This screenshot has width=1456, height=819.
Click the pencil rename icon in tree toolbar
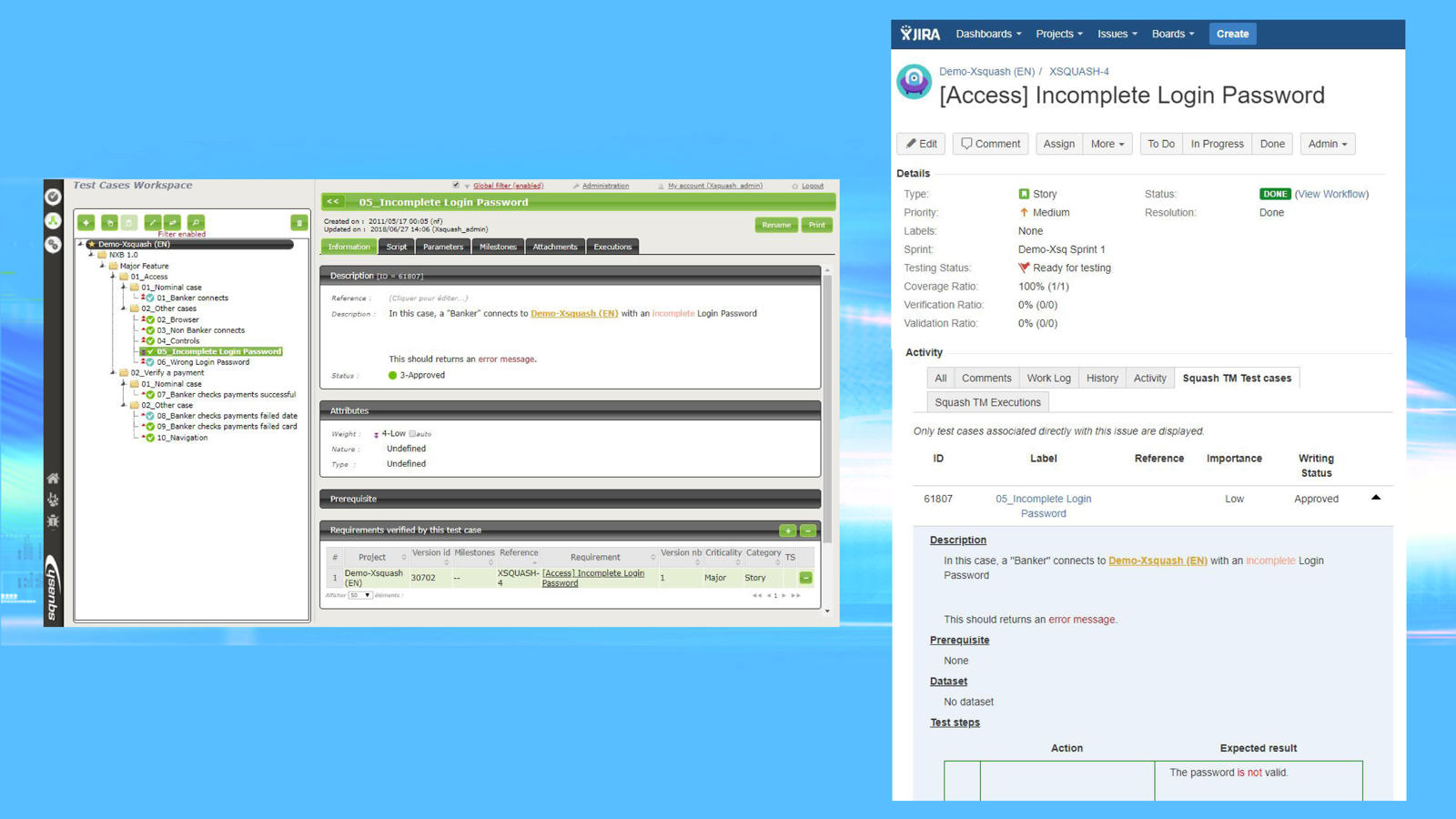pos(152,222)
